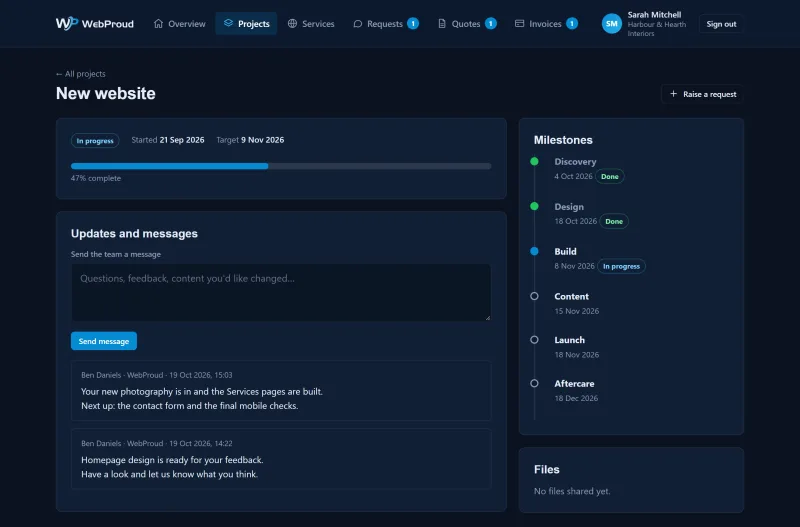The image size is (800, 527).
Task: Click the Discovery milestone title
Action: (575, 162)
